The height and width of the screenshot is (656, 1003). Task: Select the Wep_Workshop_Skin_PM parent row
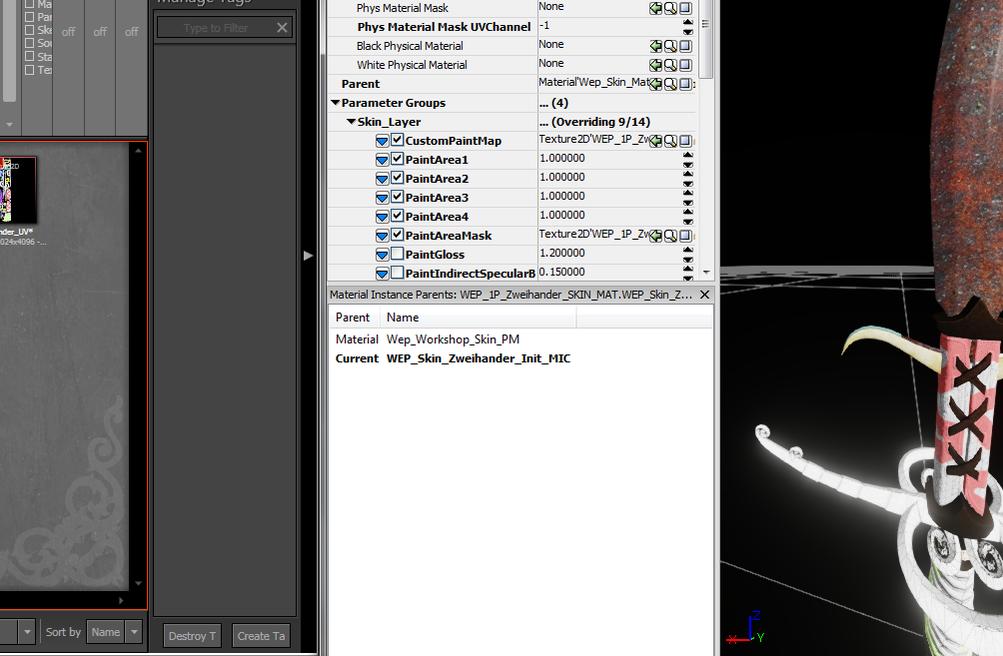pos(521,340)
